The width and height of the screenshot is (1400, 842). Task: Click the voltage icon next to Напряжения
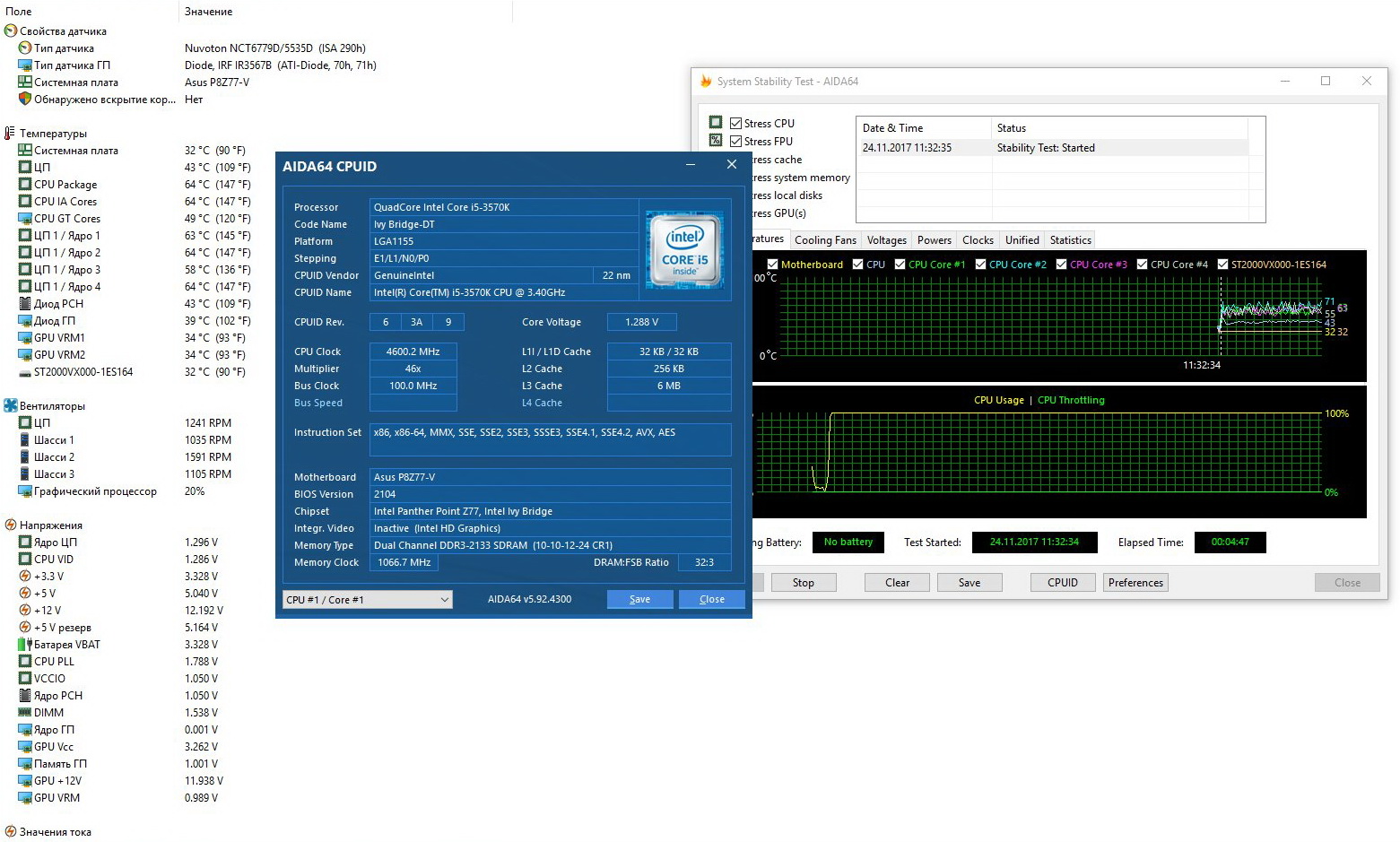[11, 525]
